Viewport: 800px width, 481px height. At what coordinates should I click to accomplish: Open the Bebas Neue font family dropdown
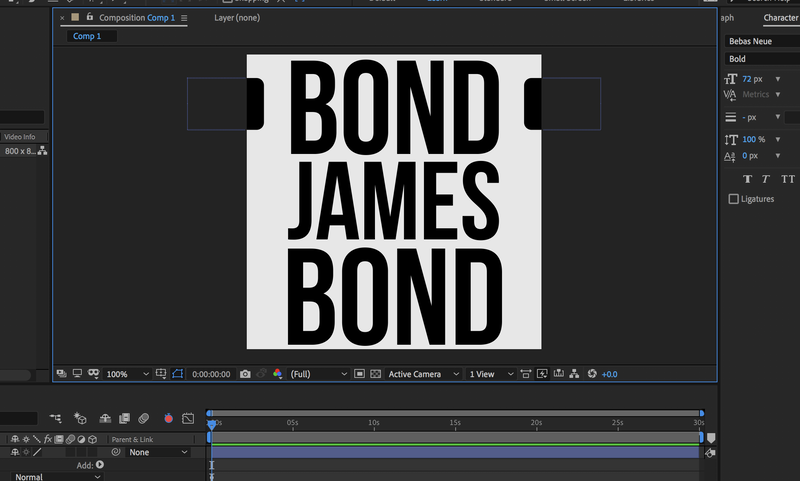point(762,41)
